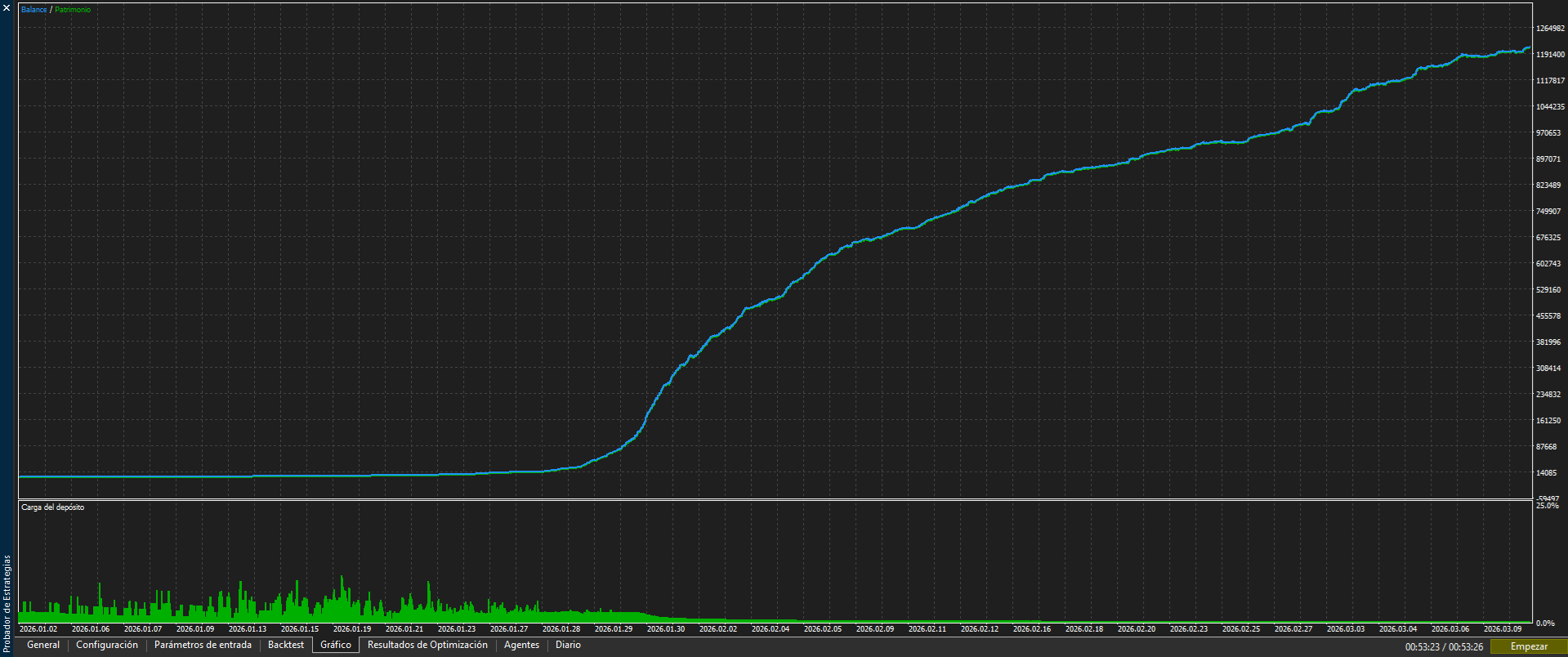Click the 2026.03.09 date on time axis

[1503, 629]
